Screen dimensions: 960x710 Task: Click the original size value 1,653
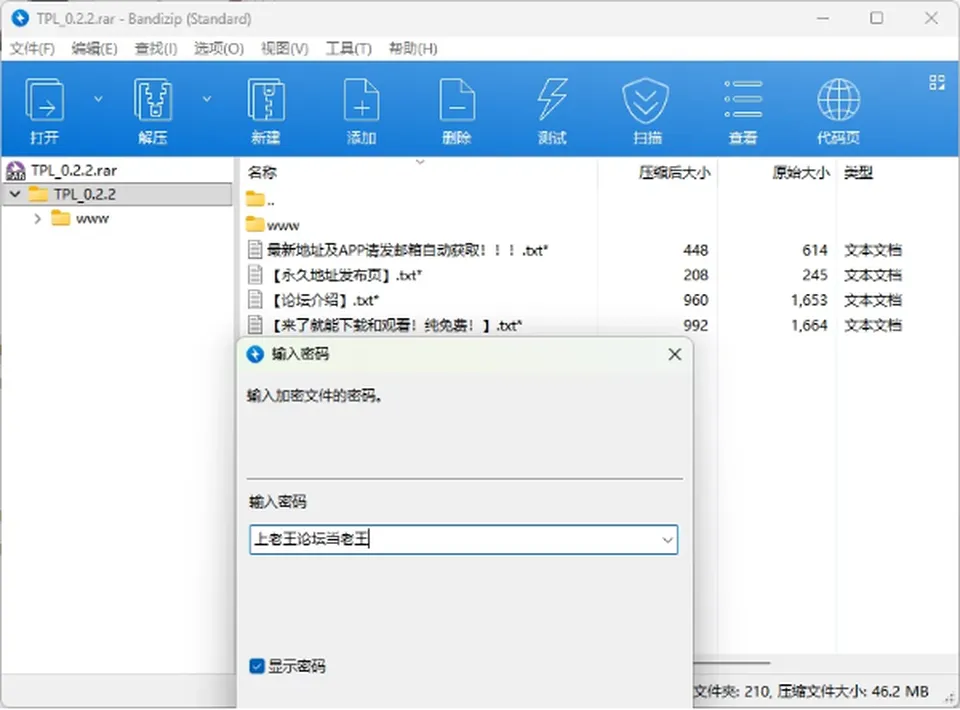point(809,300)
